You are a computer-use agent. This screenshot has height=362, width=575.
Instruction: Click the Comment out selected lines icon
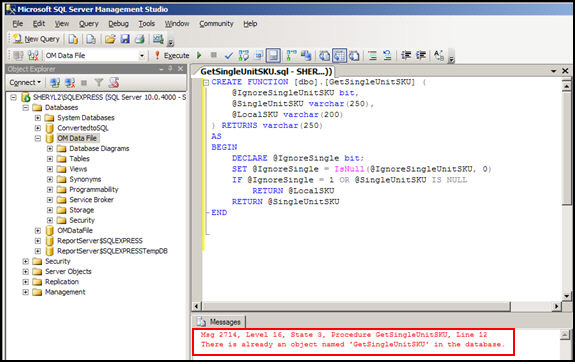pyautogui.click(x=373, y=55)
